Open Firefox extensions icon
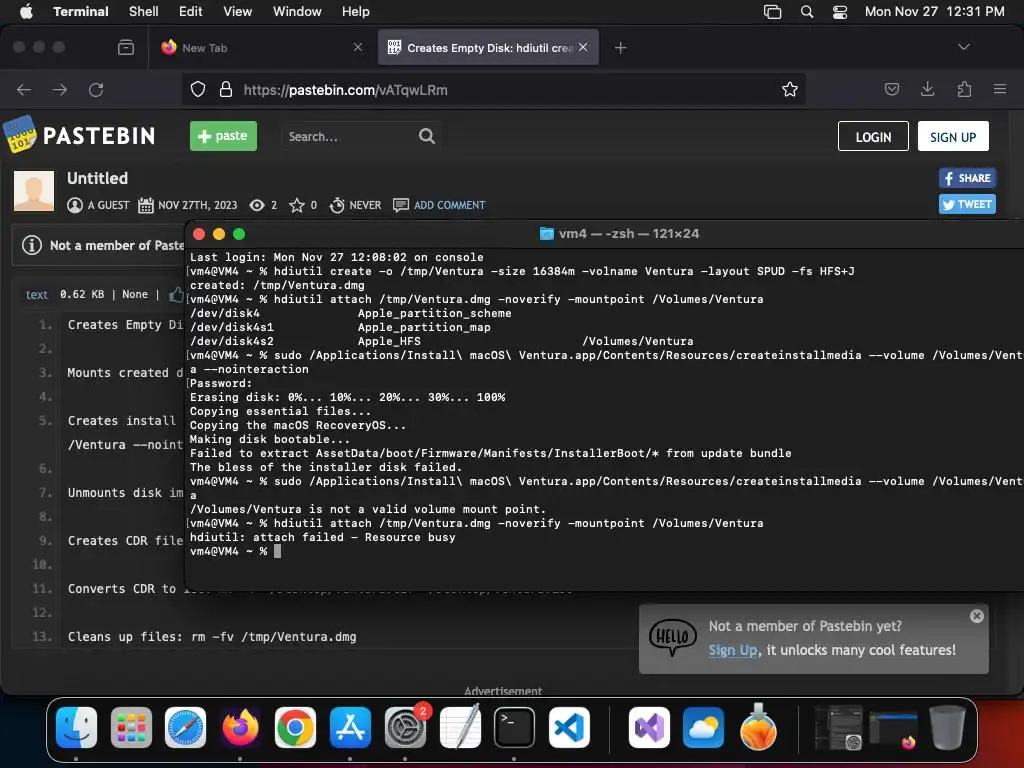Screen dimensions: 1024x768 (964, 89)
